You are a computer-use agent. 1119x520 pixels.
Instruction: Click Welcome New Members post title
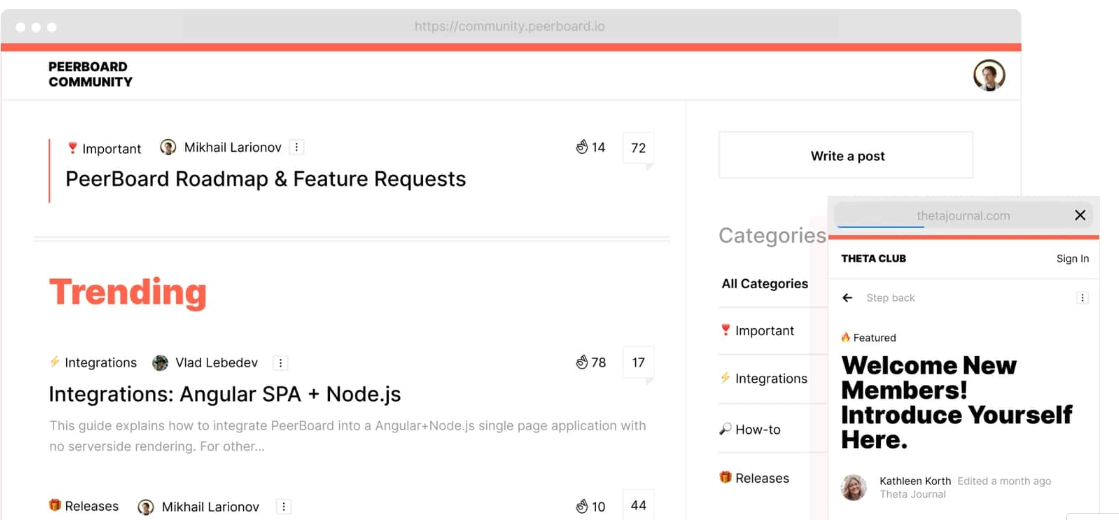(956, 402)
